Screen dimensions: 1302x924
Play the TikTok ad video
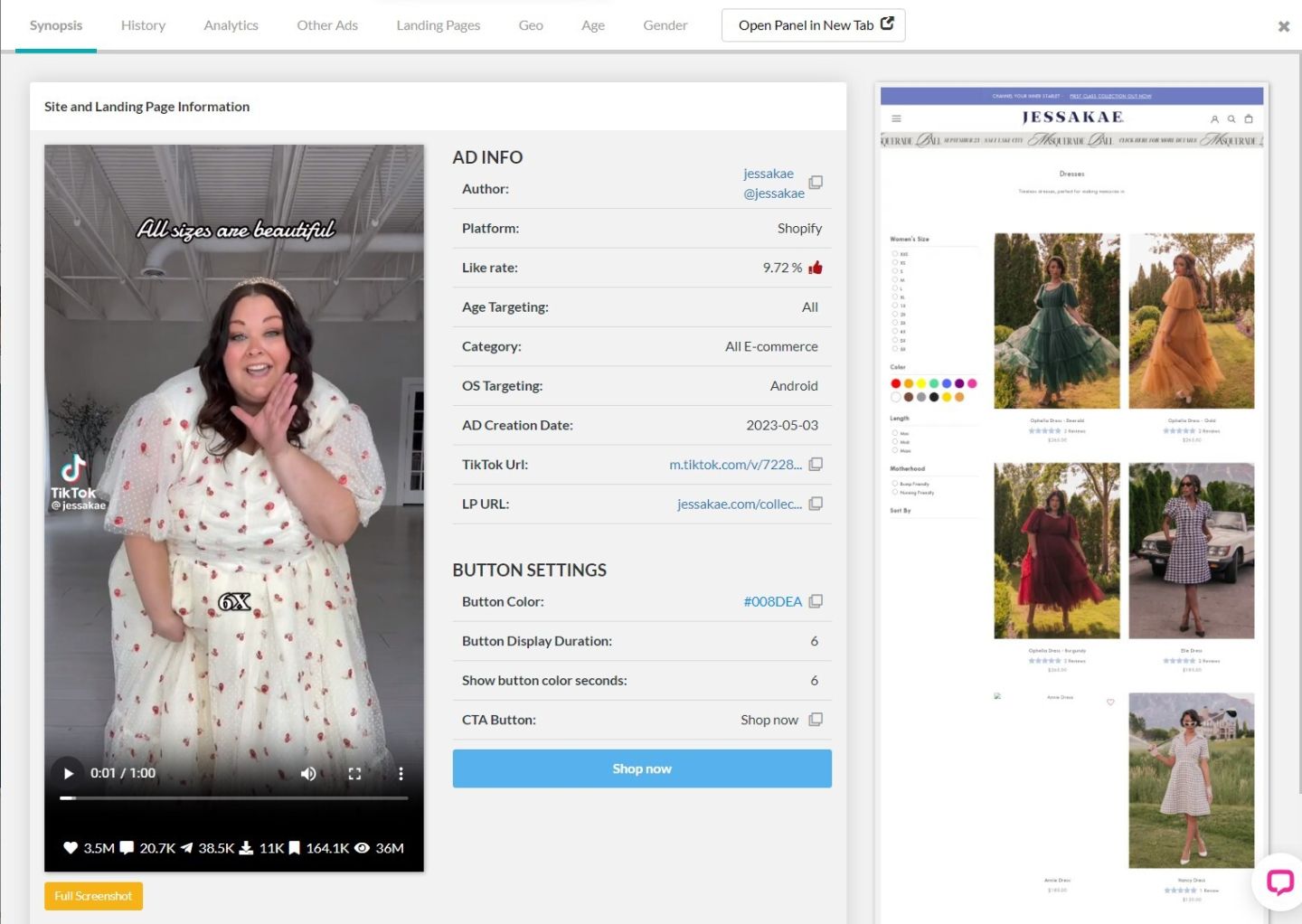(69, 773)
